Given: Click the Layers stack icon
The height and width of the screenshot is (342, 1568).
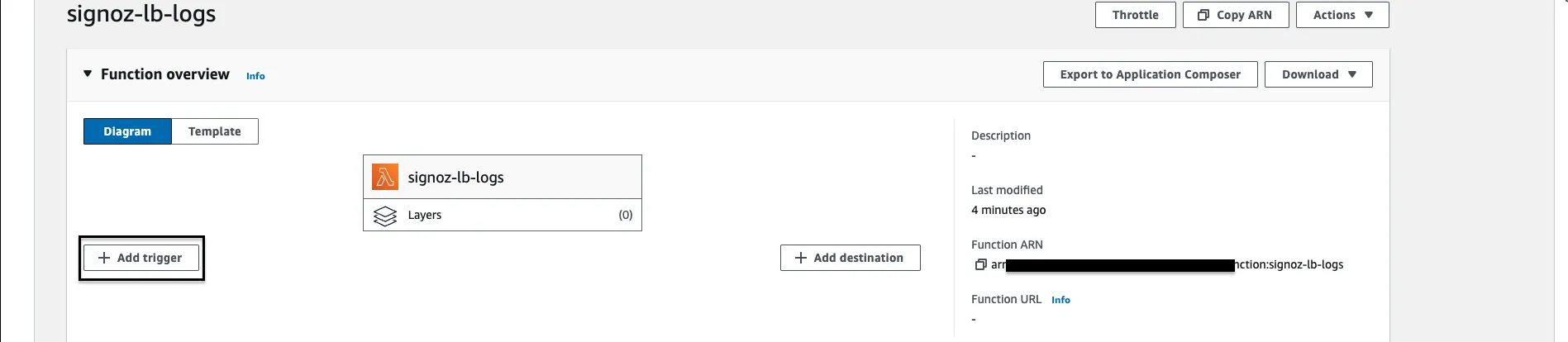Looking at the screenshot, I should tap(385, 216).
